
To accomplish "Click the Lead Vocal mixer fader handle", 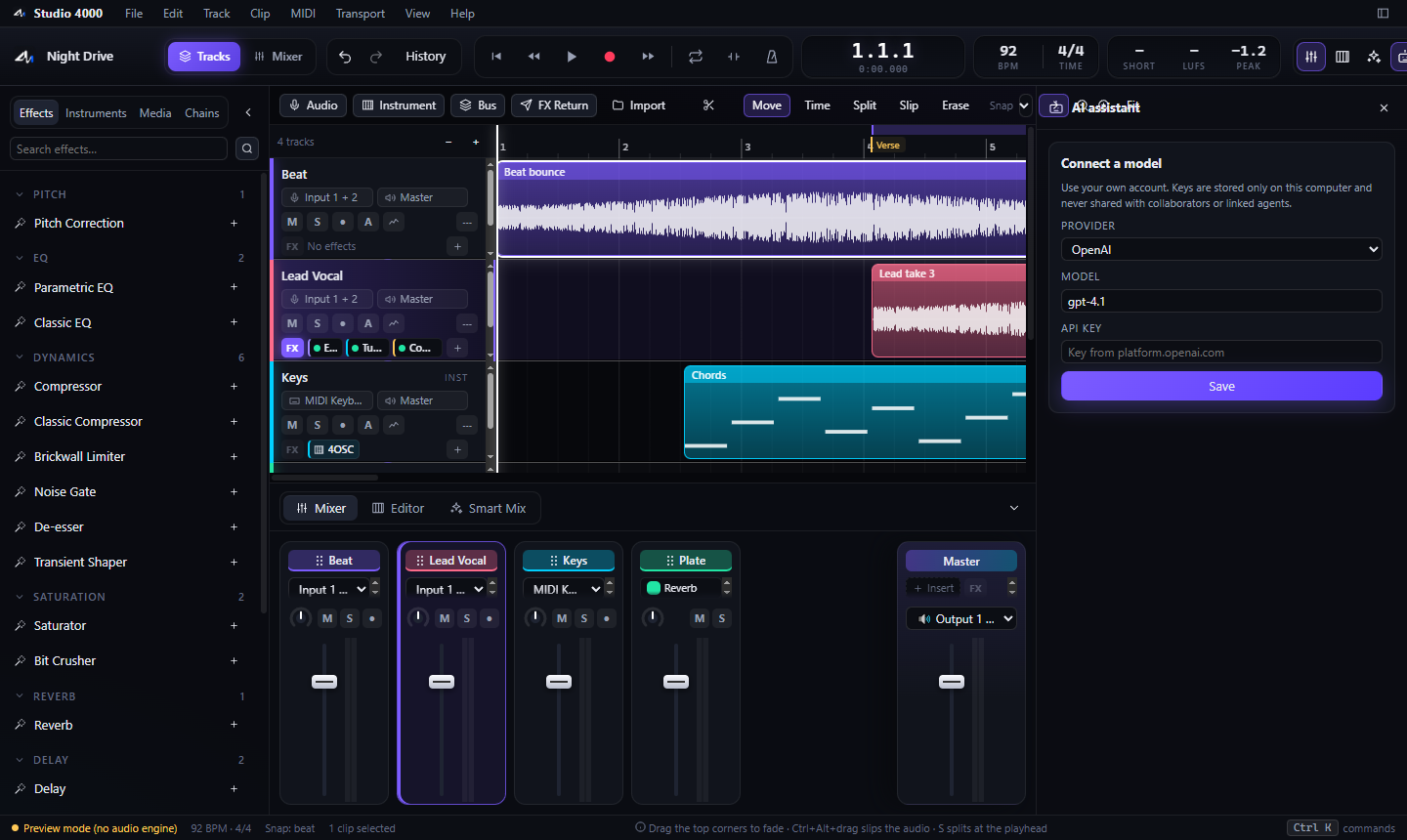I will 442,682.
